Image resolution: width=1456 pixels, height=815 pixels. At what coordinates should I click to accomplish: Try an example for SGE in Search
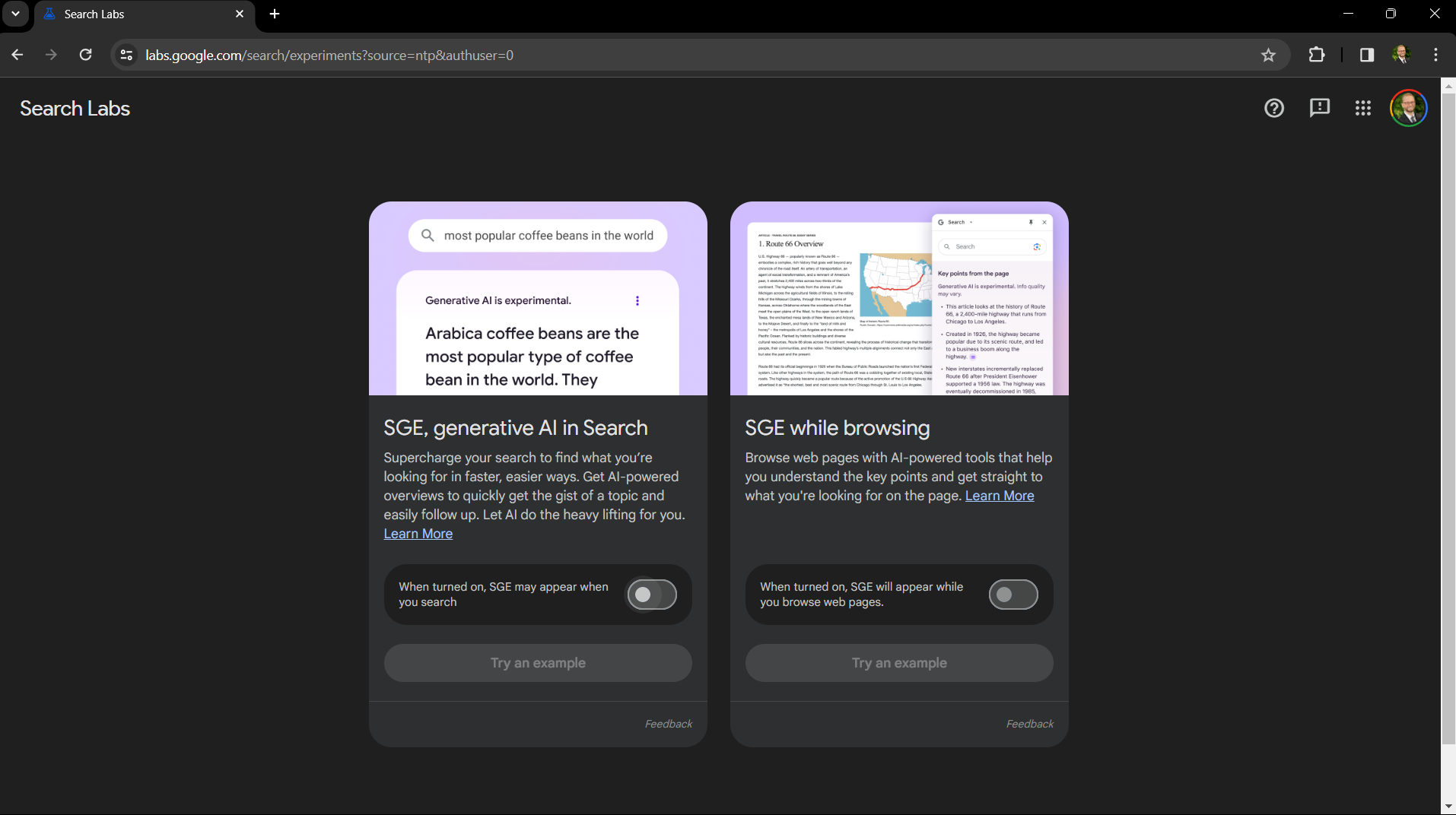[x=538, y=663]
